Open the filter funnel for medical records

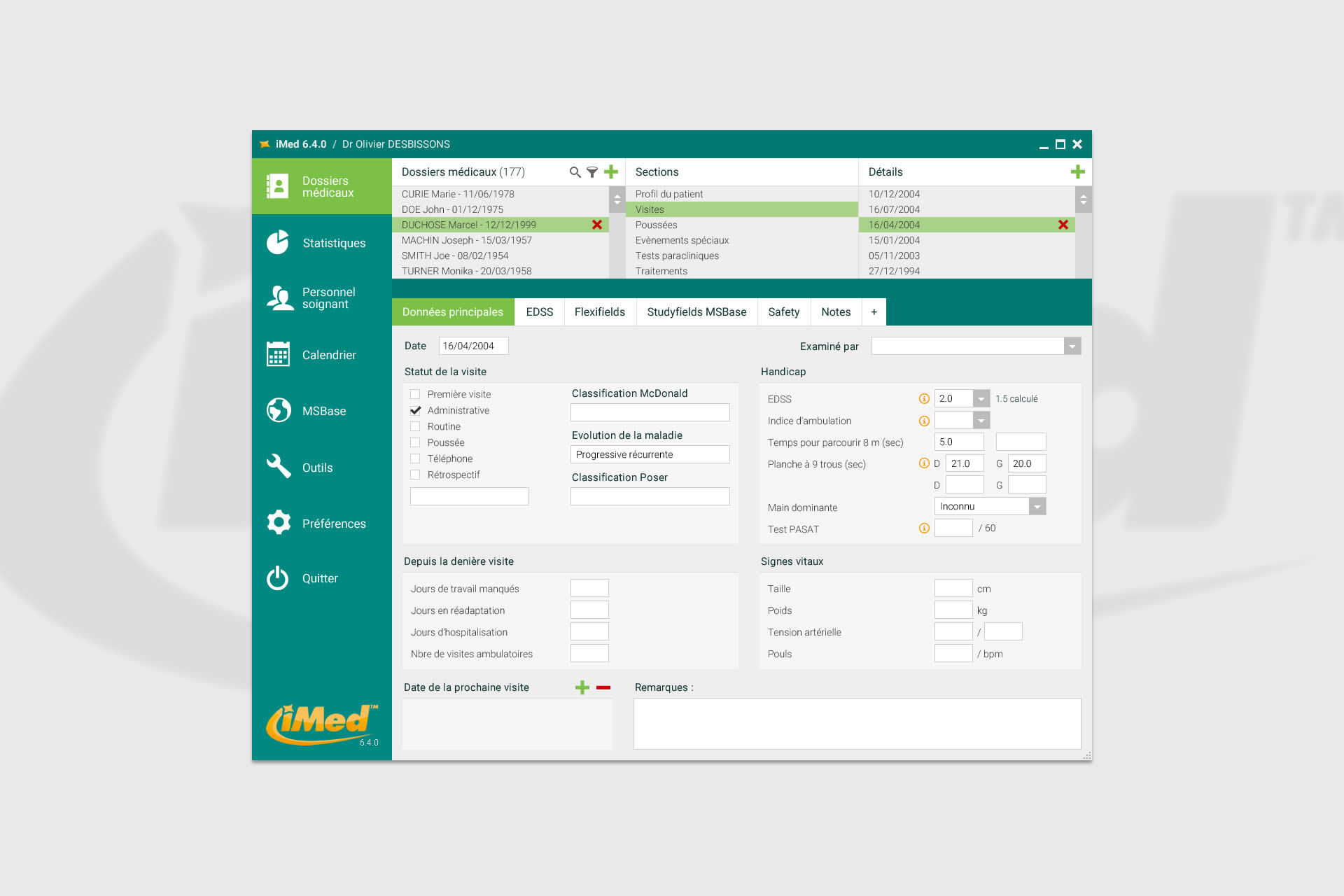(x=592, y=172)
